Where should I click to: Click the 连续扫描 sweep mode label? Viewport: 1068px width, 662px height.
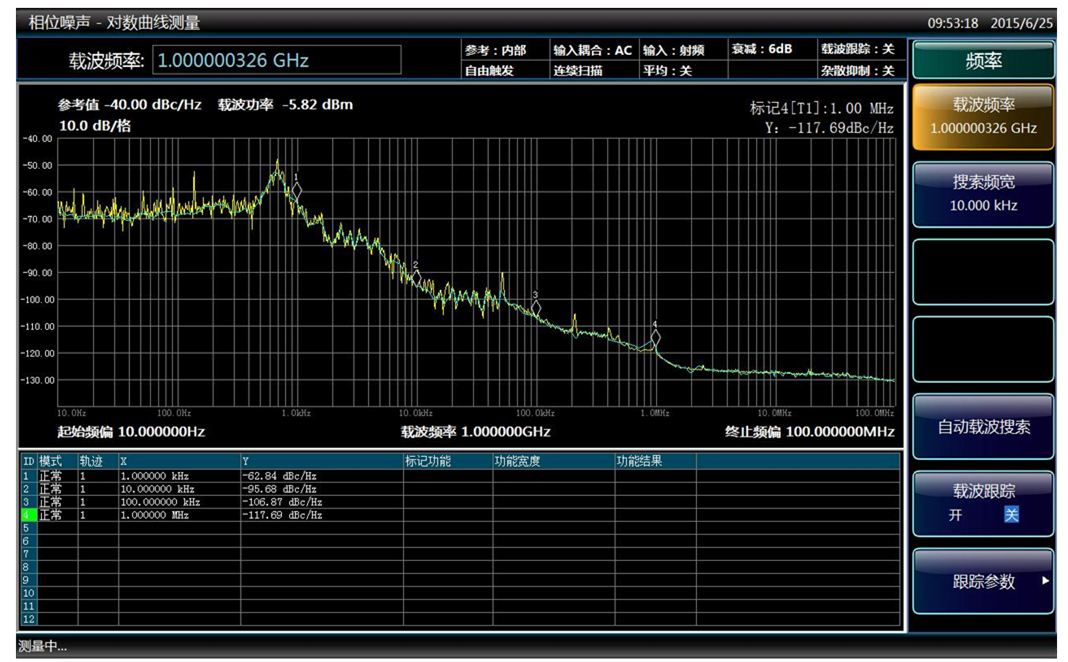578,71
